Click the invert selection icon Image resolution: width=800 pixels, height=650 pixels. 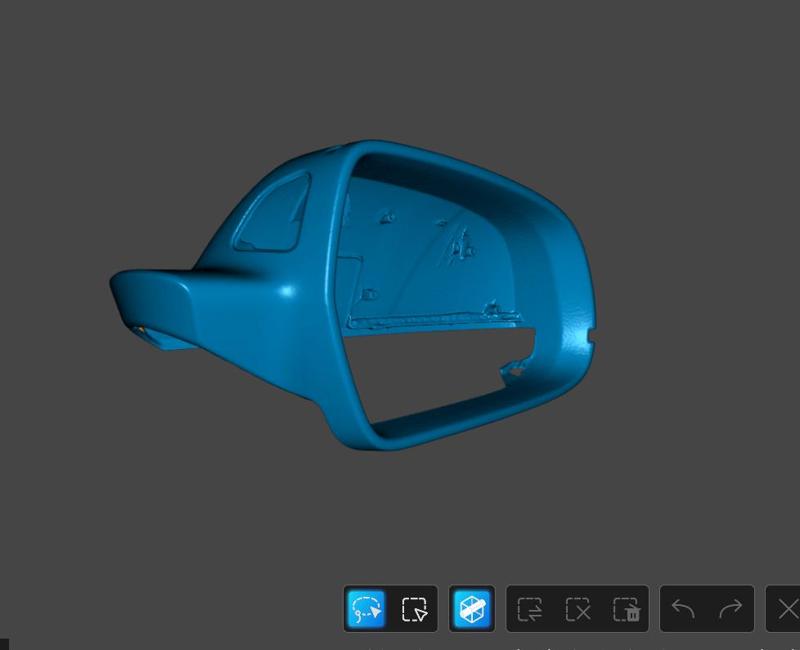(x=530, y=609)
